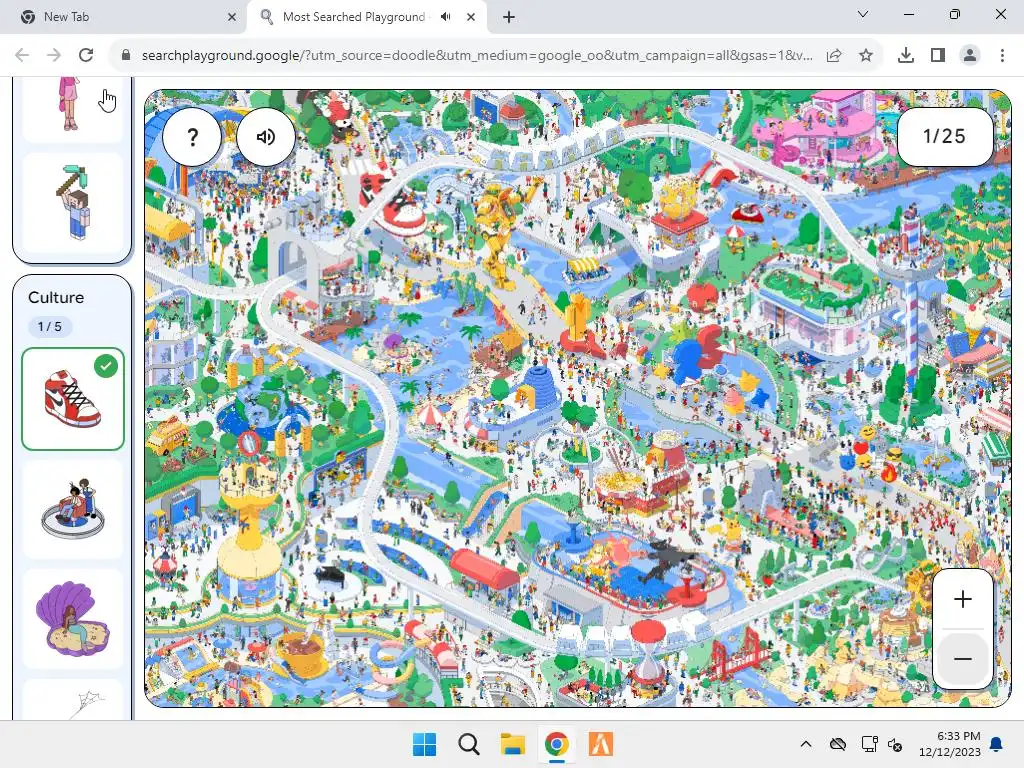Zoom out with the minus button
1024x768 pixels.
click(963, 658)
